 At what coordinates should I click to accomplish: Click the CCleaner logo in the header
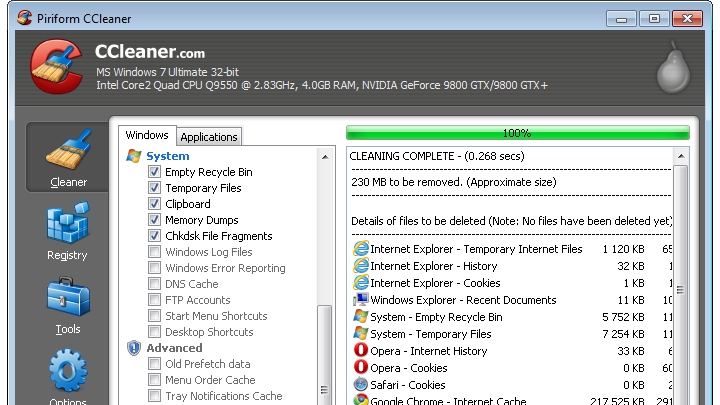57,66
